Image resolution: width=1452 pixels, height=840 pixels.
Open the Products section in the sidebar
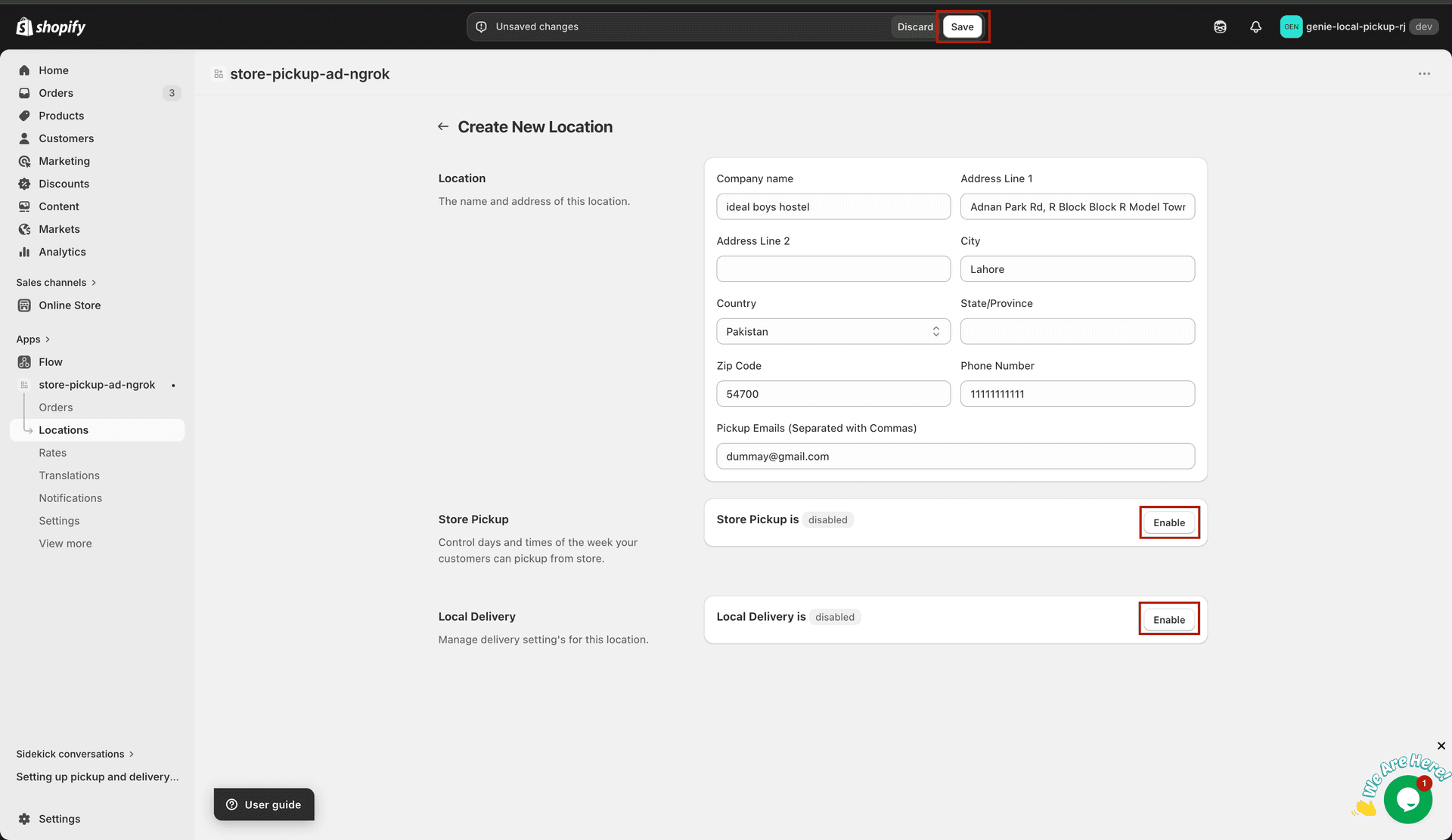[61, 115]
